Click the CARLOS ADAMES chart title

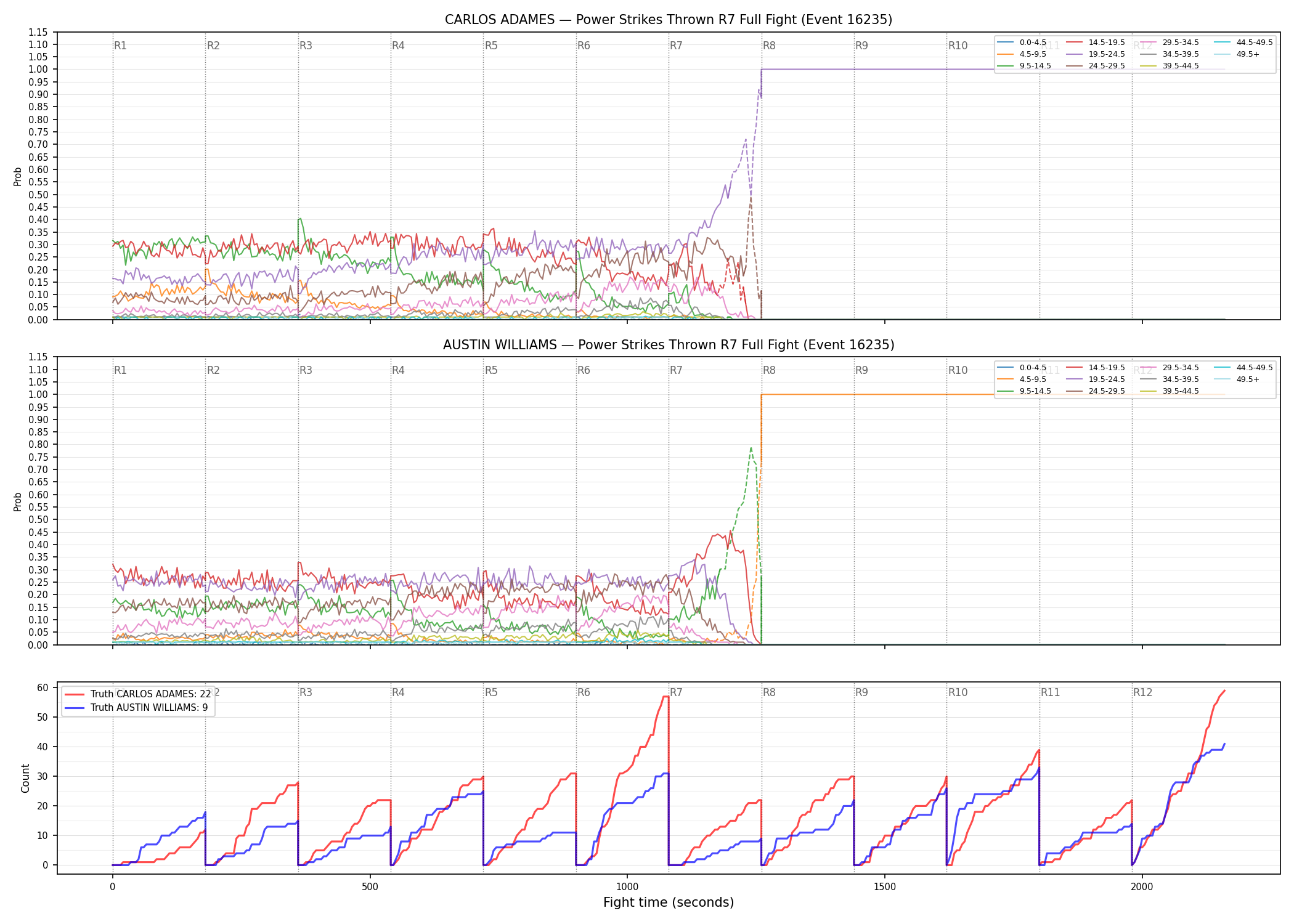(669, 20)
